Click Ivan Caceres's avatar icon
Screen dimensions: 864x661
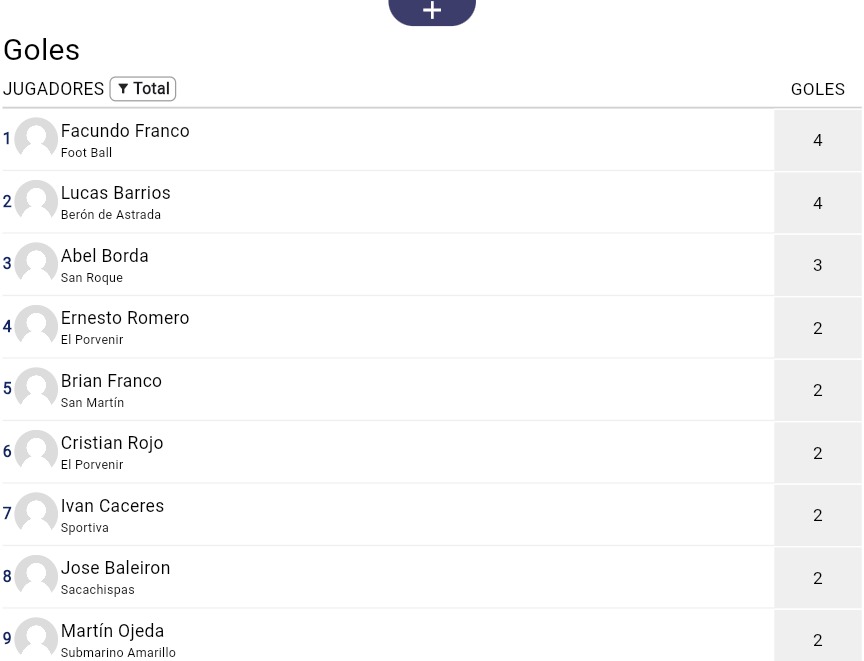36,513
